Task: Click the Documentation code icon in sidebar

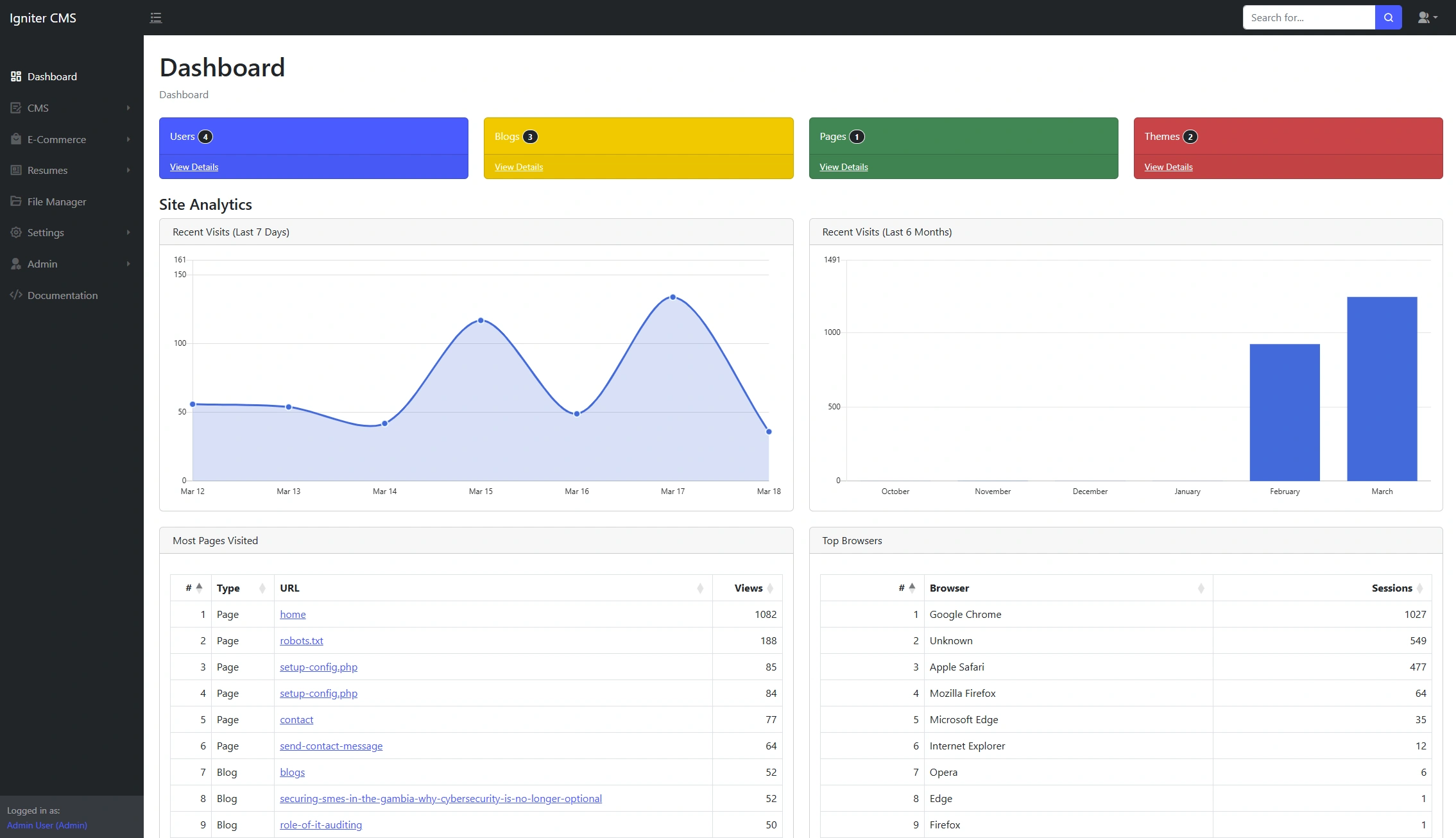Action: pyautogui.click(x=16, y=295)
